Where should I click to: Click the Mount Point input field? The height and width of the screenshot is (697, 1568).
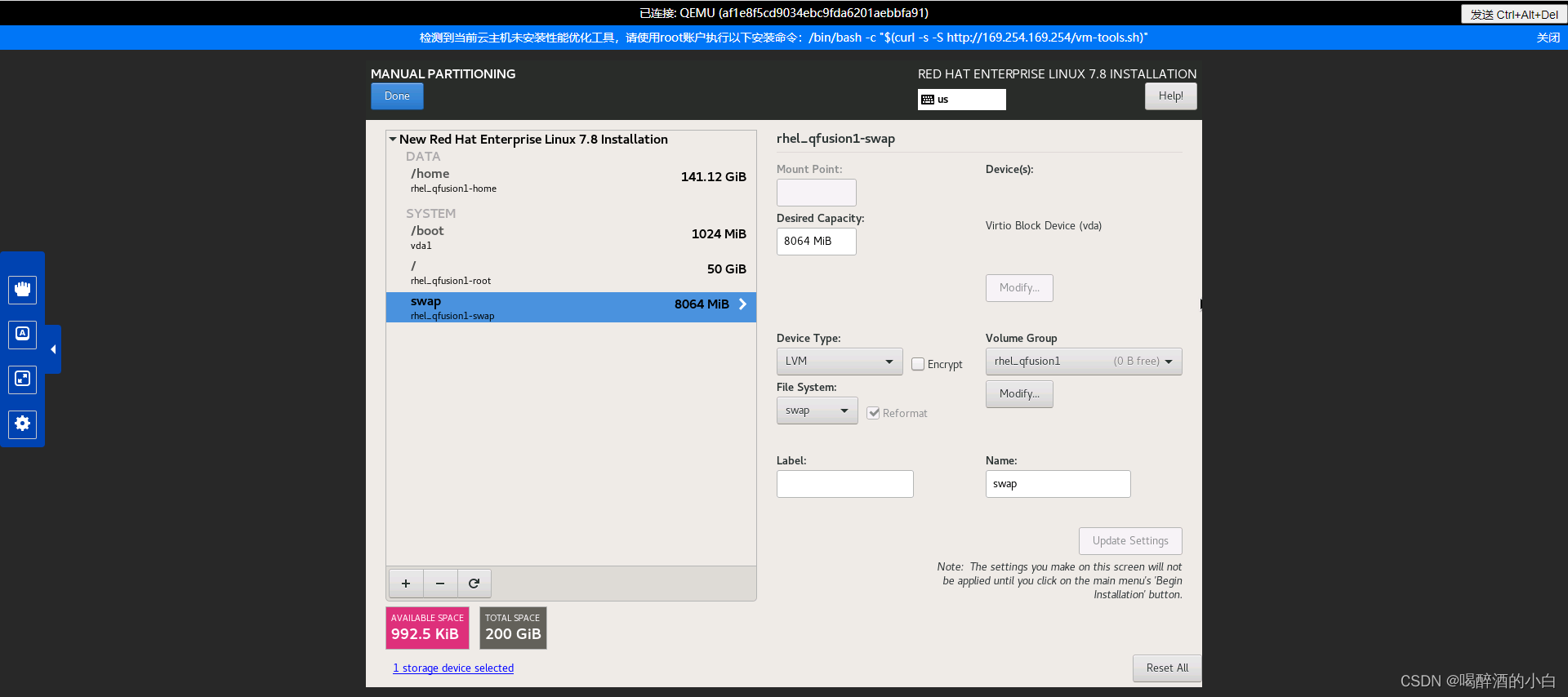[816, 193]
